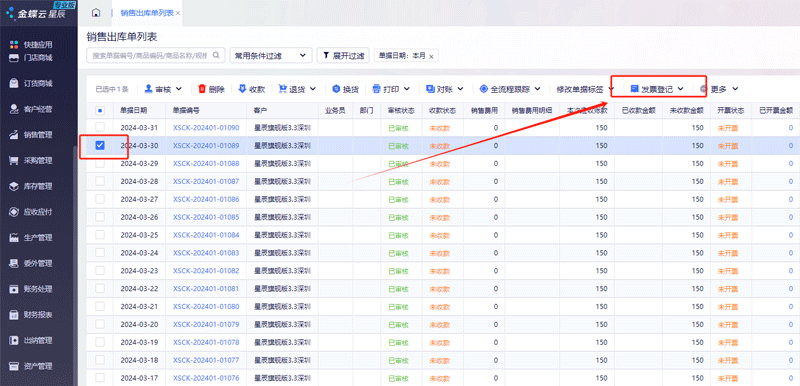Expand the 发票登记 dropdown arrow
The width and height of the screenshot is (800, 386).
tap(680, 89)
